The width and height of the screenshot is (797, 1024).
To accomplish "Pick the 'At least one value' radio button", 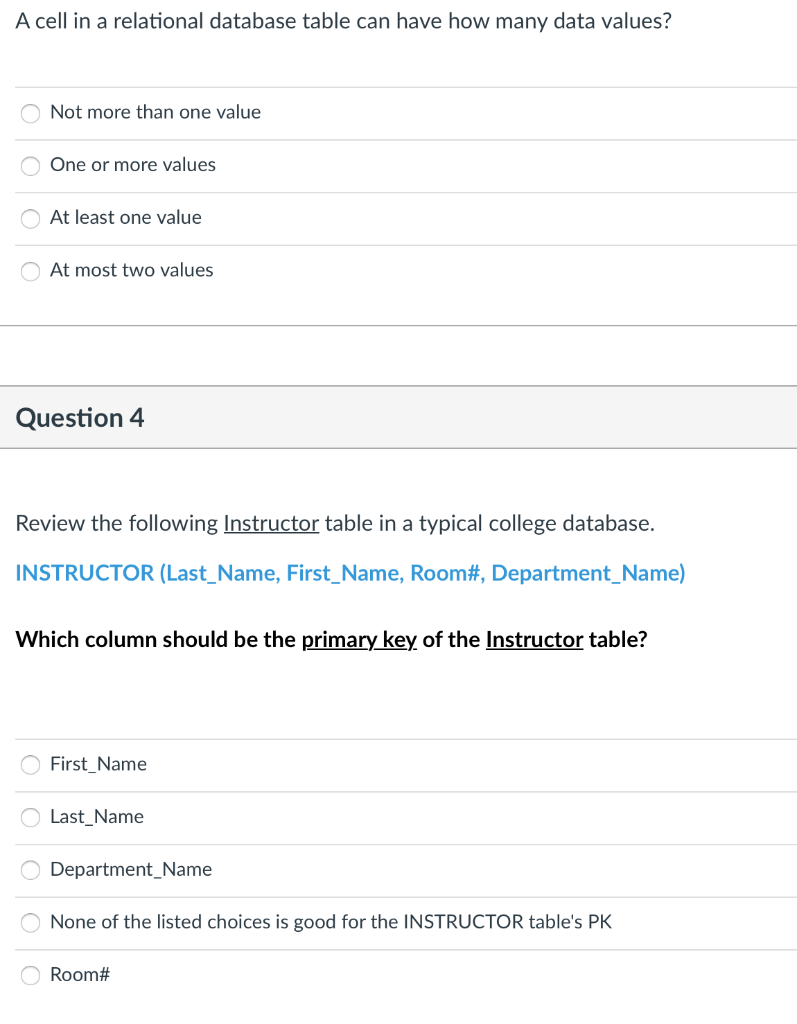I will pos(32,218).
